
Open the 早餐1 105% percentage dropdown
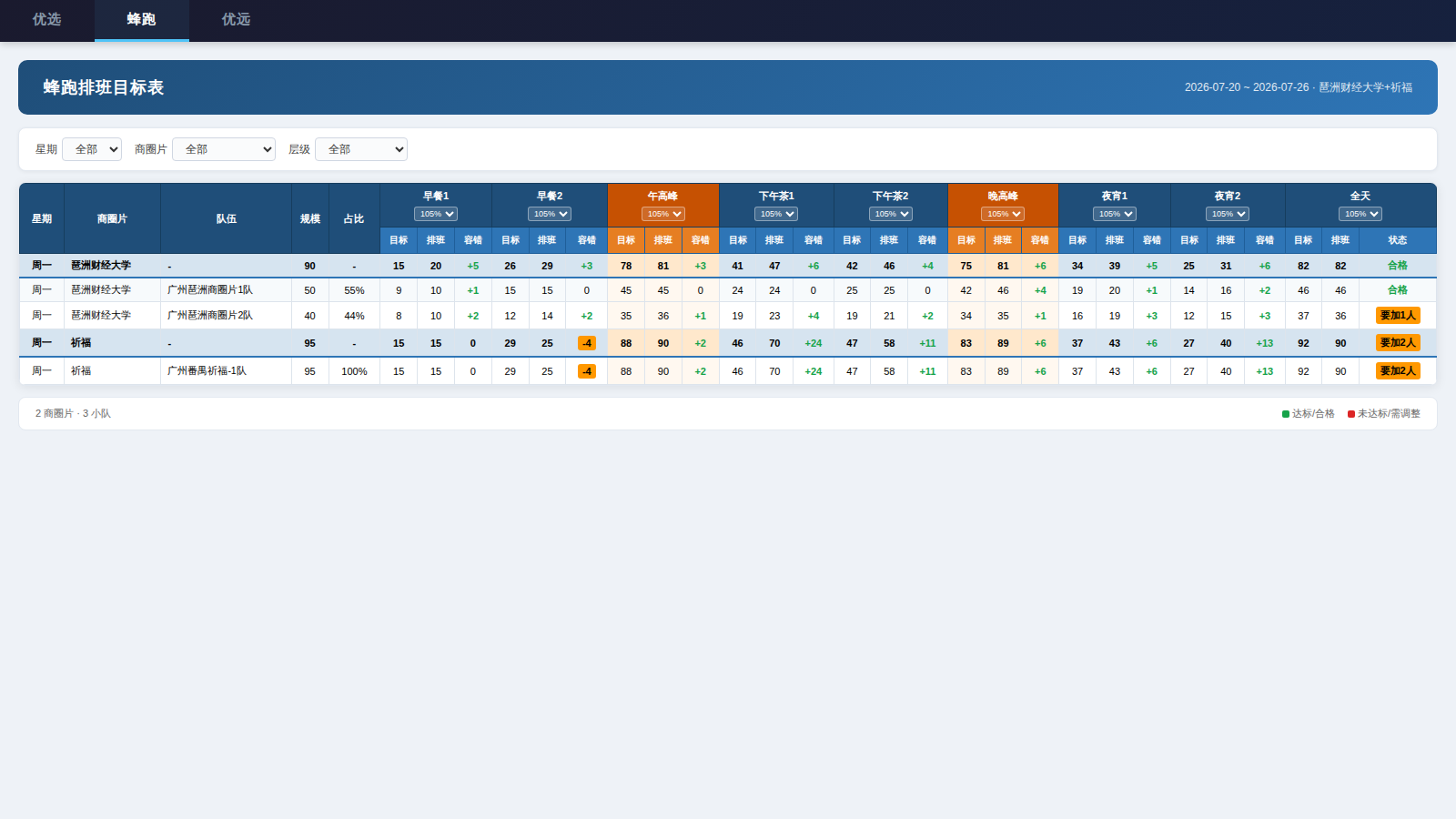pos(436,214)
